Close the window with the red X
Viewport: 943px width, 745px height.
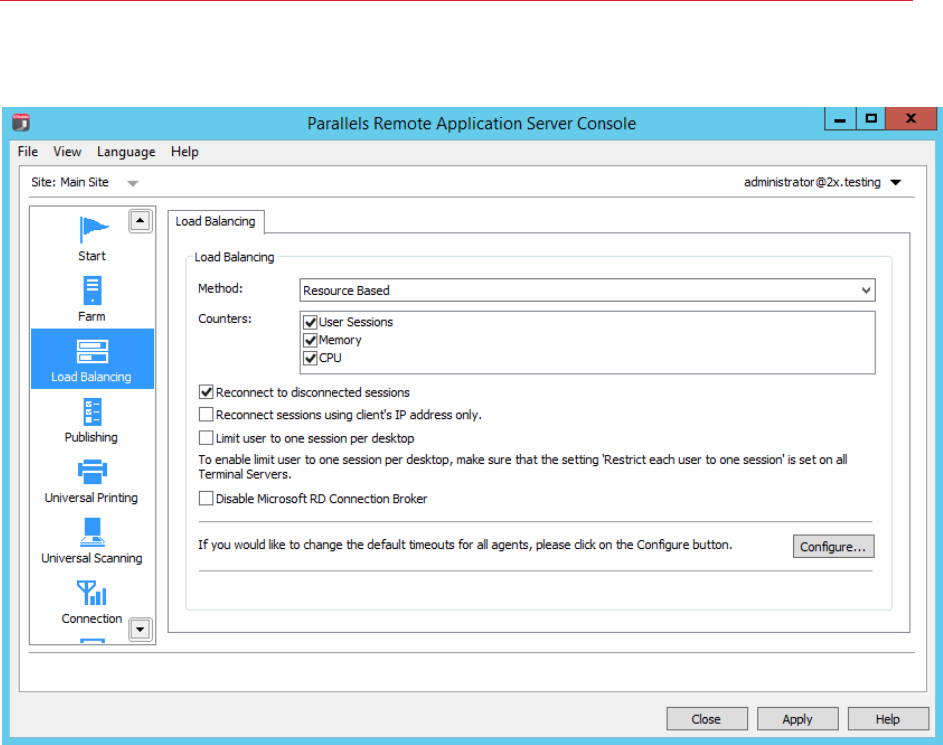coord(911,119)
